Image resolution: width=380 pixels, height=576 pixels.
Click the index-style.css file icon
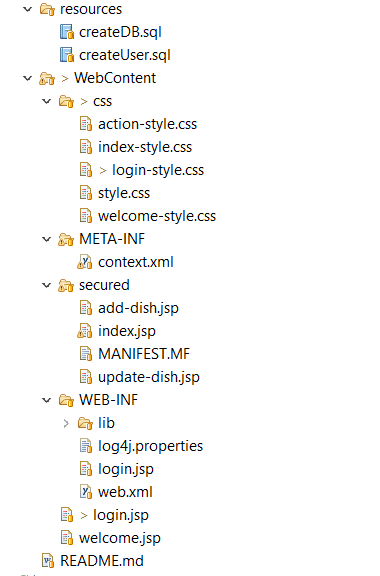tap(86, 147)
